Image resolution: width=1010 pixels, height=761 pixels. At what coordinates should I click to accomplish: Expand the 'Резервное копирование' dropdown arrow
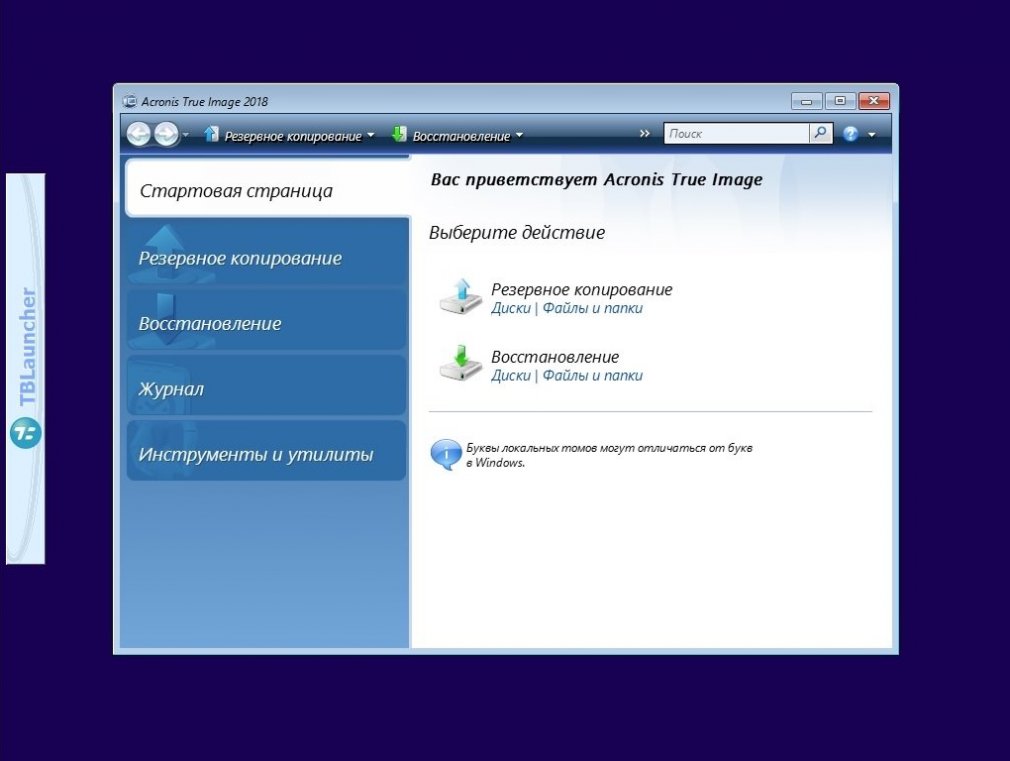[x=370, y=135]
